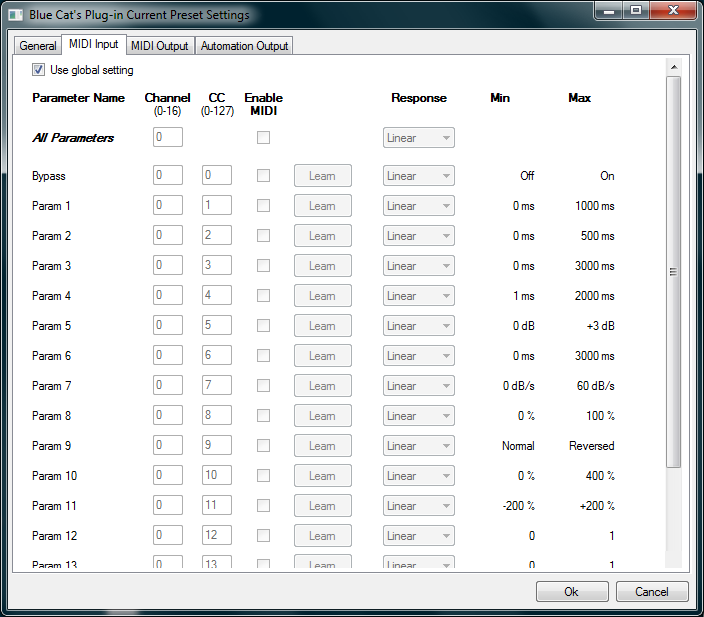Tick Enable MIDI checkbox for Param 9
This screenshot has width=704, height=617.
[x=264, y=446]
